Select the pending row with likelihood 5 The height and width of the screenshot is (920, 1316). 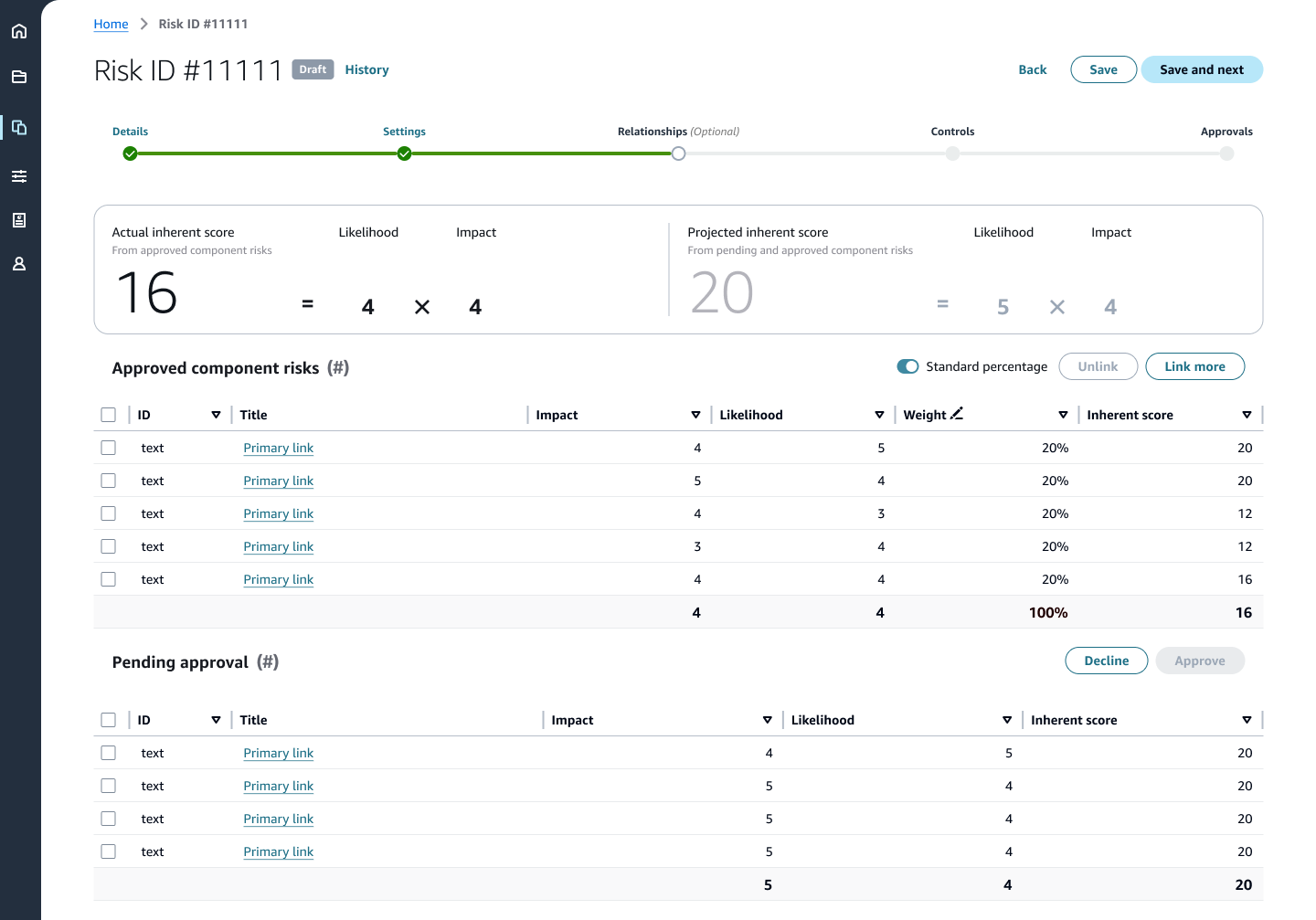[x=109, y=753]
